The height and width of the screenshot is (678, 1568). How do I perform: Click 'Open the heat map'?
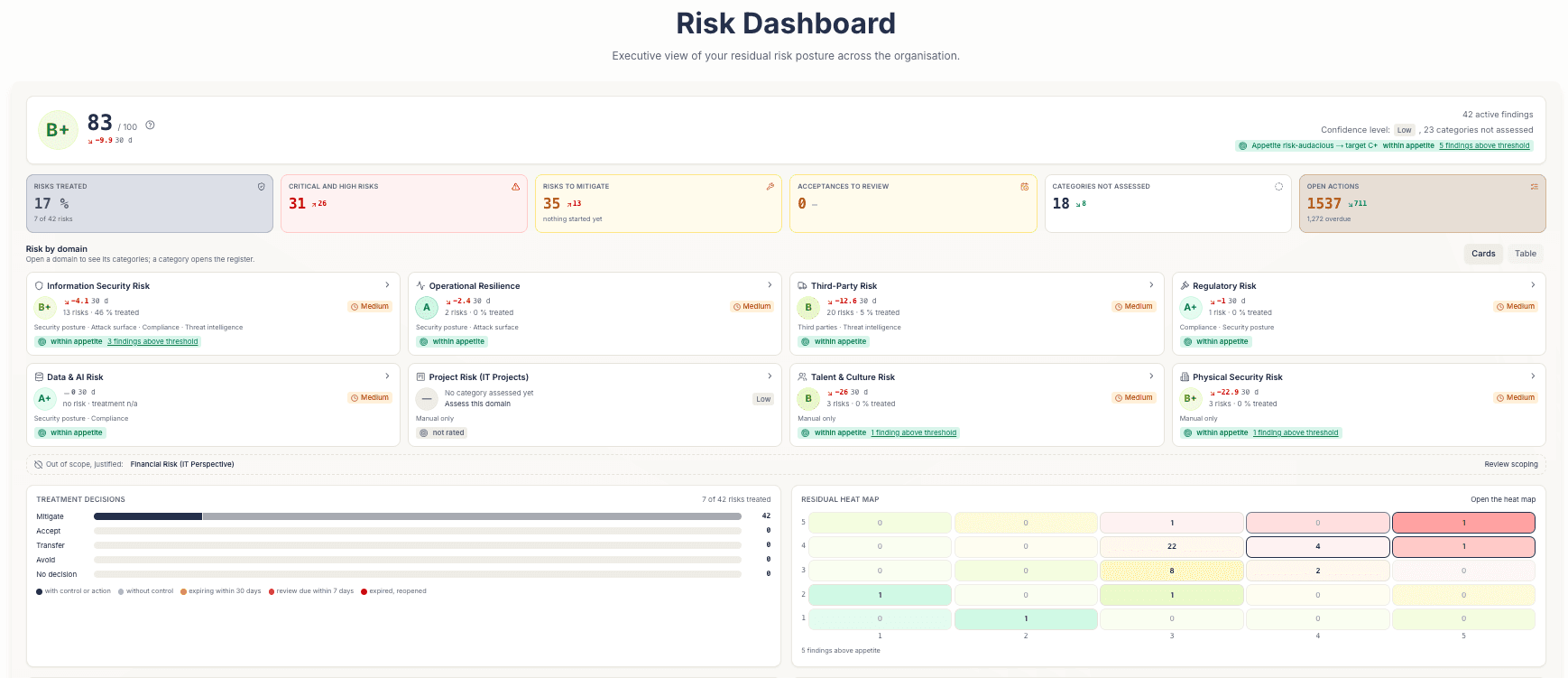(x=1503, y=499)
